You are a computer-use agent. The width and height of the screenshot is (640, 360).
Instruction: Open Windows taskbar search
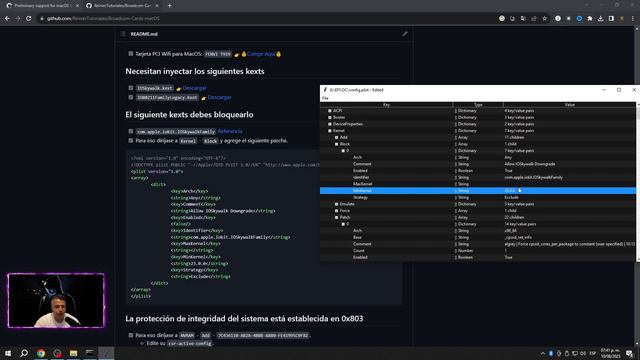(x=24, y=353)
